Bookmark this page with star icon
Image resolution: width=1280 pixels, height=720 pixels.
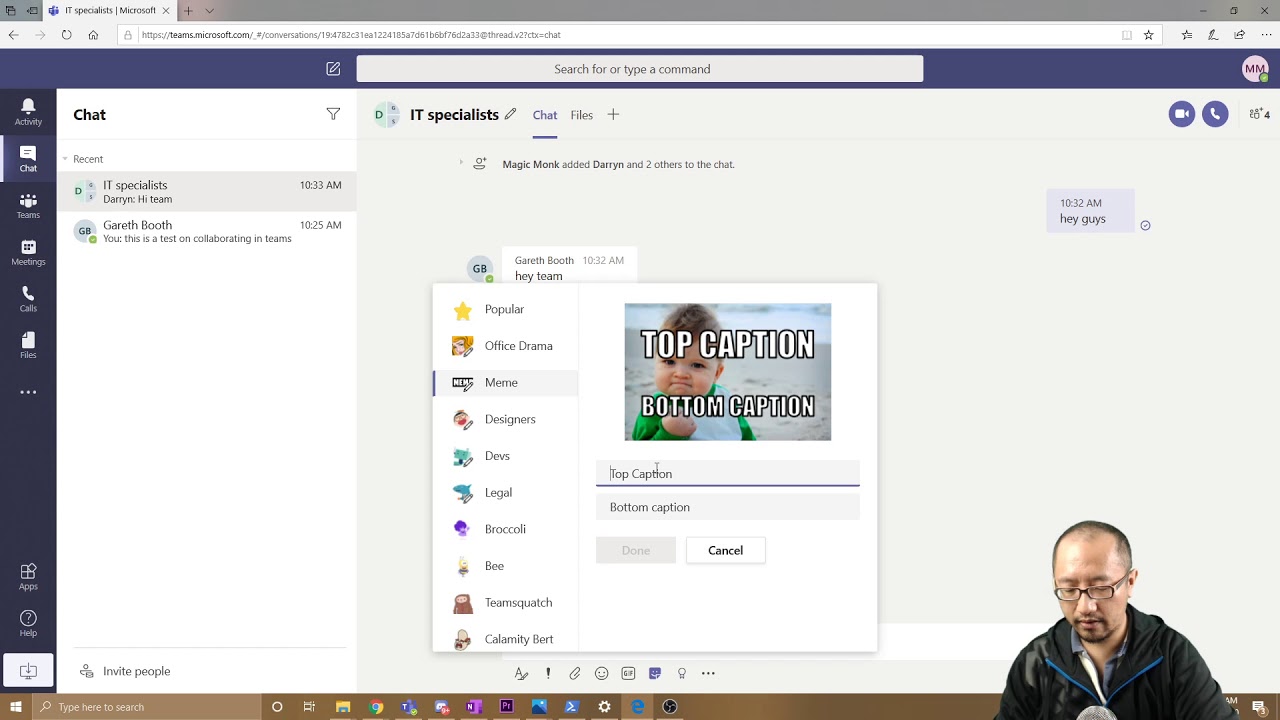[1148, 35]
